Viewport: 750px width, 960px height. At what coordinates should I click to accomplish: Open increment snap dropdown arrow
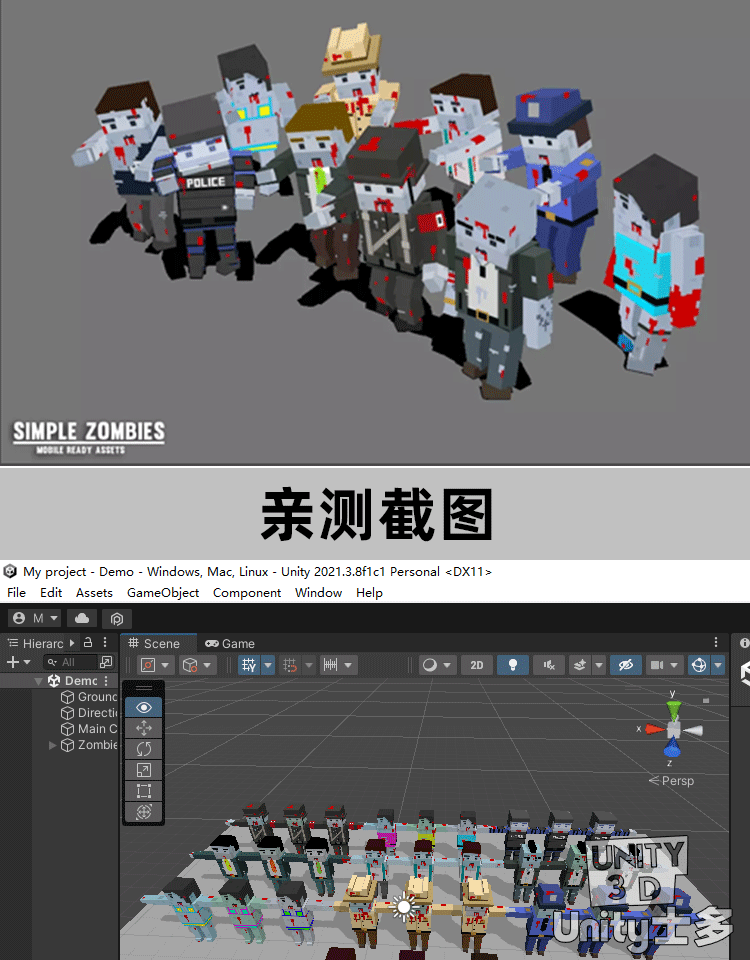[309, 665]
